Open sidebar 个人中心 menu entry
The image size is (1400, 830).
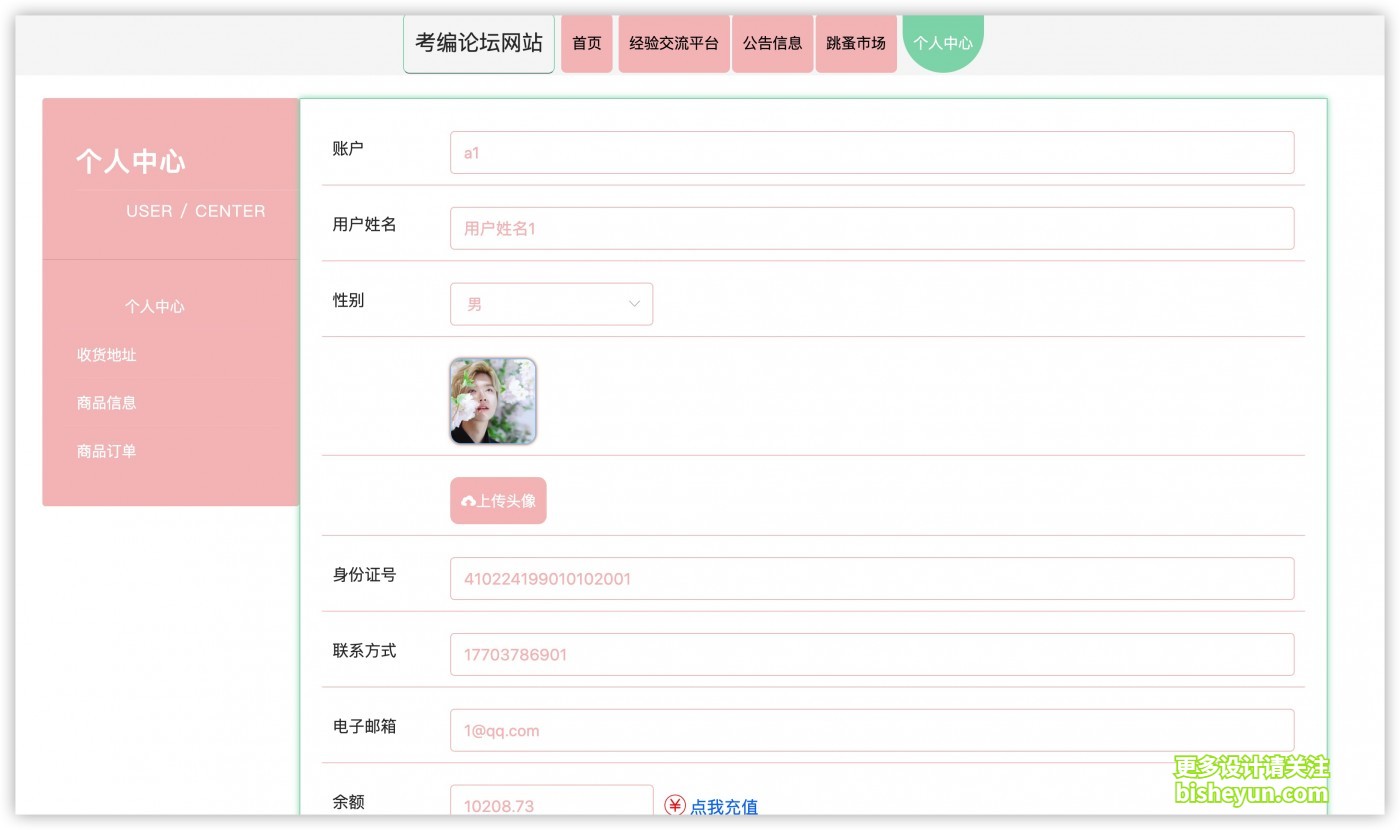point(154,307)
